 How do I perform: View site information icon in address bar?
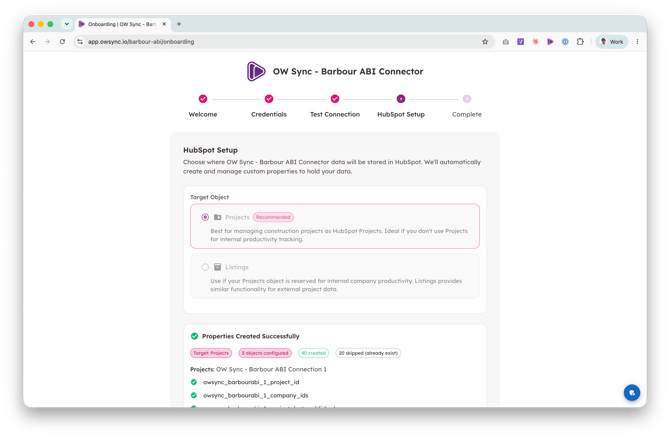[x=80, y=42]
